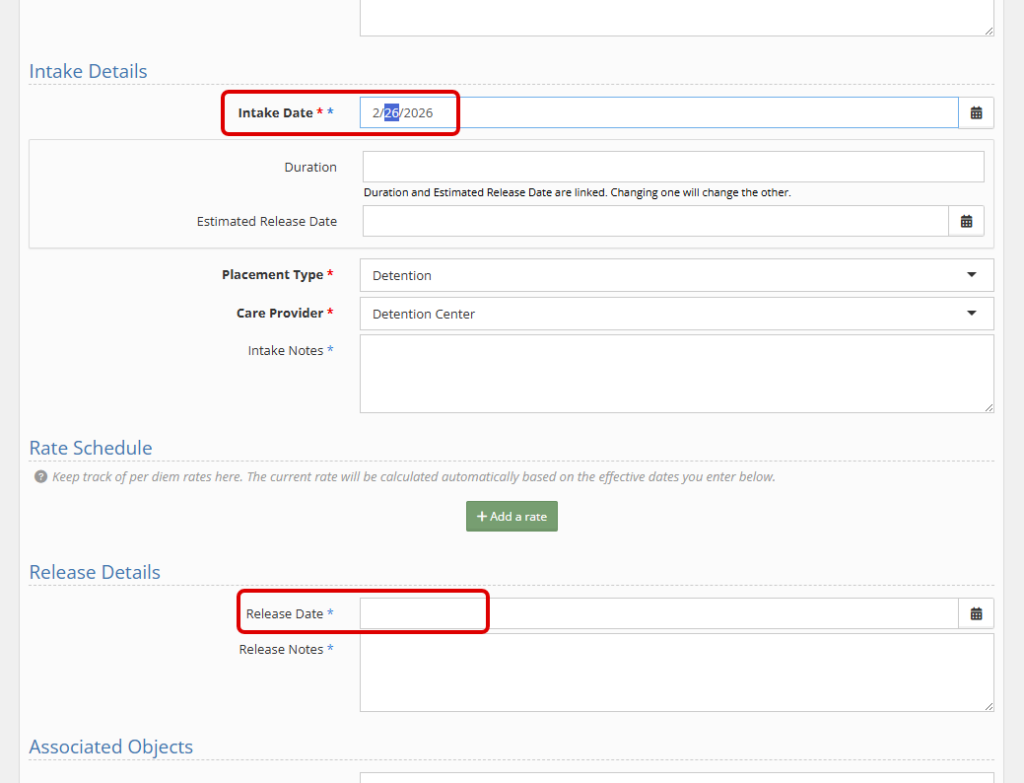Open the Estimated Release Date calendar picker
Viewport: 1024px width, 783px height.
[966, 221]
